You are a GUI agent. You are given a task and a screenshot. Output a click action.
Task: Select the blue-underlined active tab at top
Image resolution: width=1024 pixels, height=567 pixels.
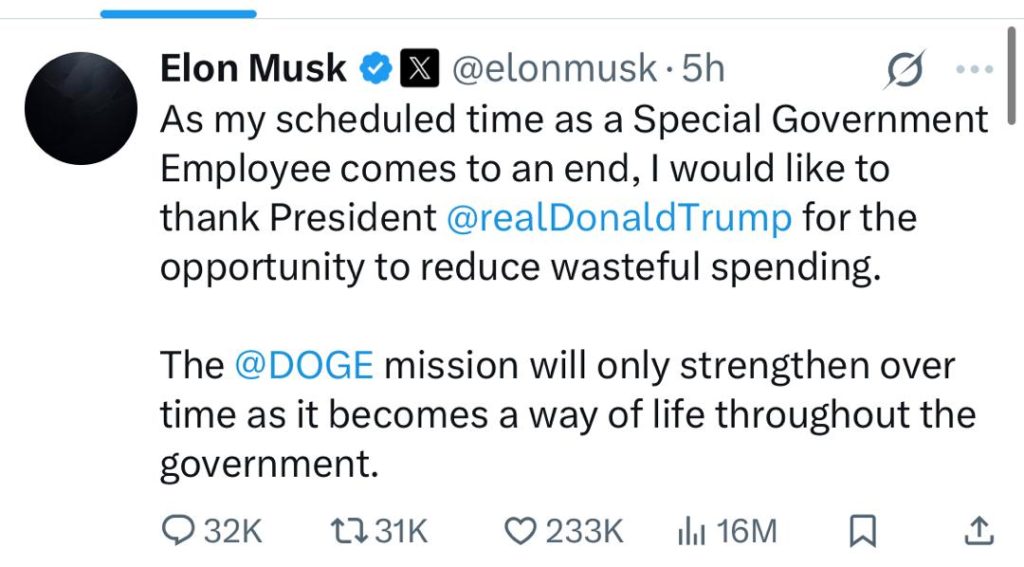click(x=178, y=13)
